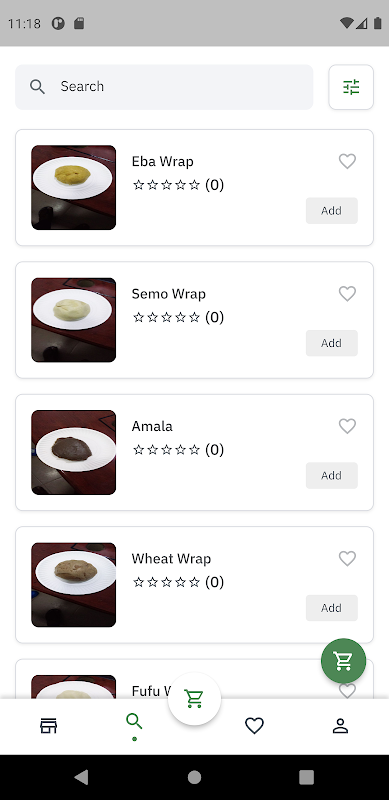Add Wheat Wrap to cart
The image size is (389, 800).
331,608
